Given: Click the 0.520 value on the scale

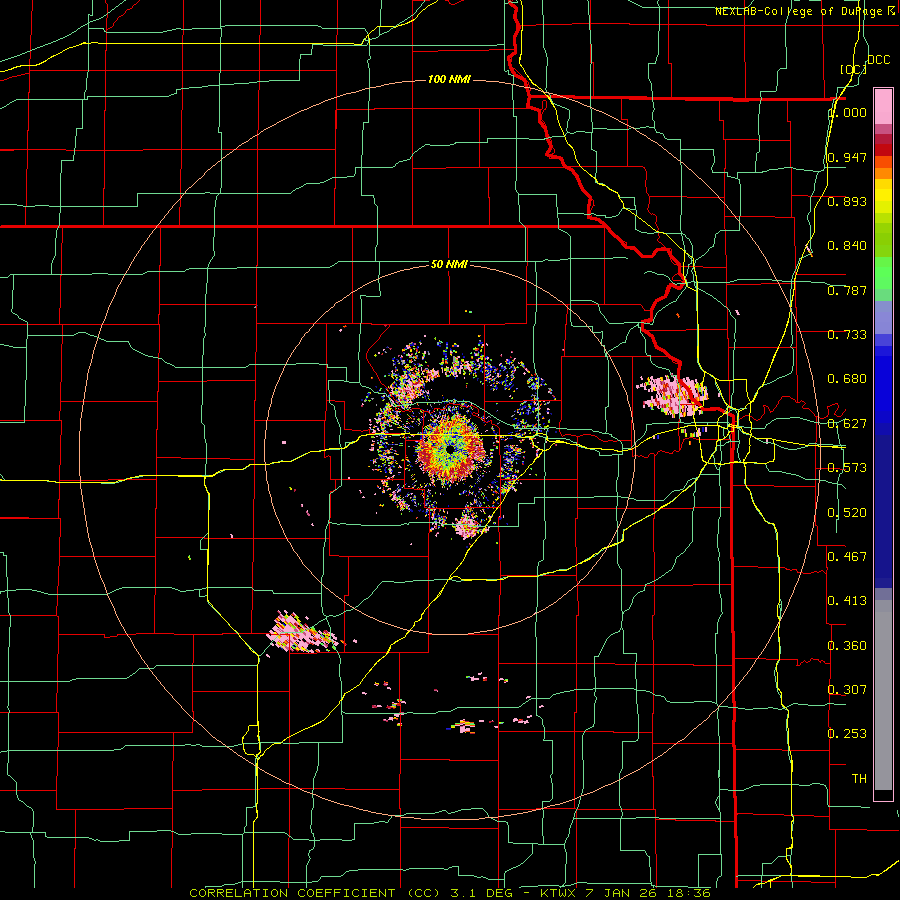Looking at the screenshot, I should pyautogui.click(x=847, y=513).
